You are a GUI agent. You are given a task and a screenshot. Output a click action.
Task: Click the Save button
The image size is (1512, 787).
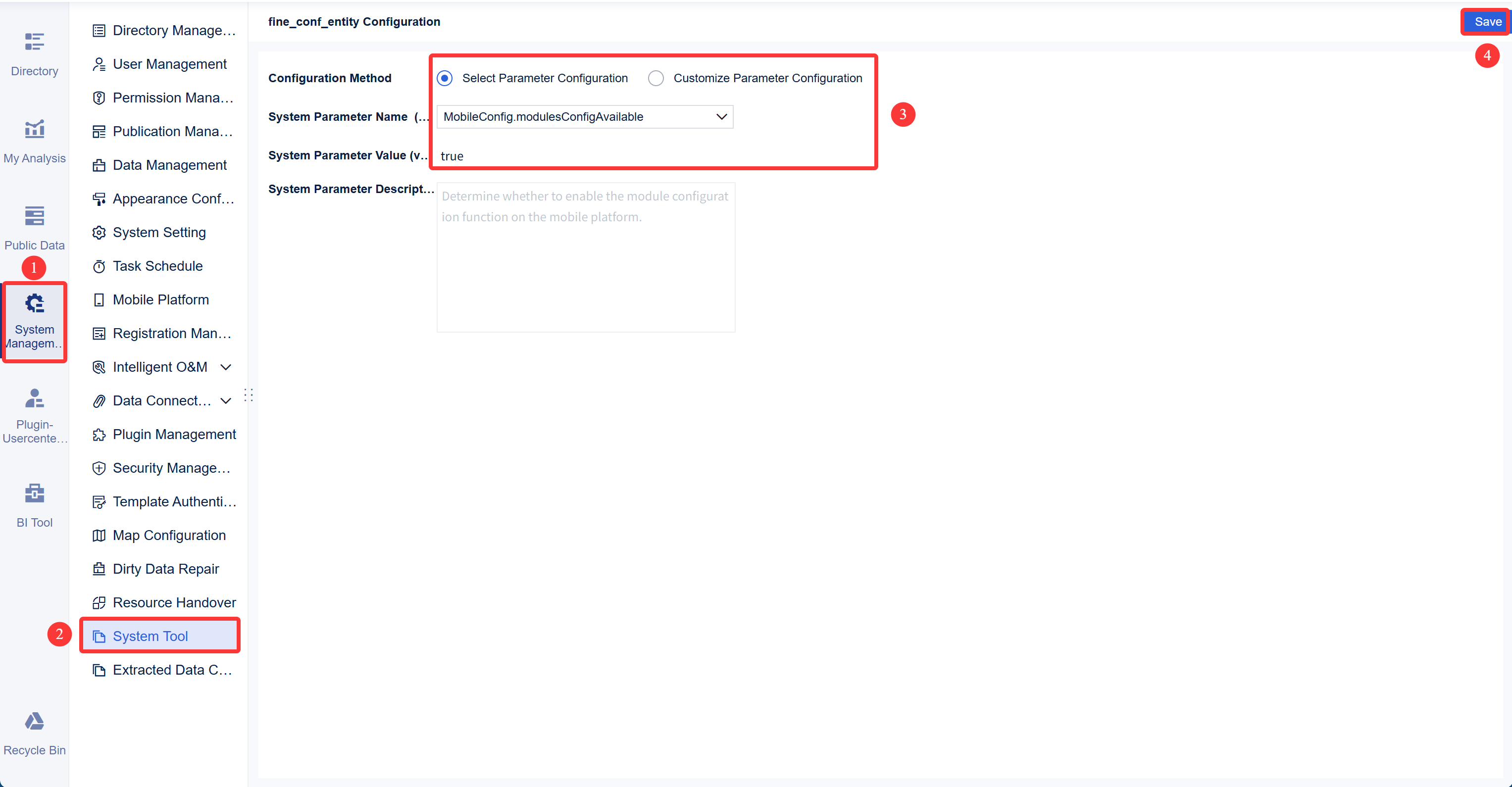pyautogui.click(x=1486, y=22)
